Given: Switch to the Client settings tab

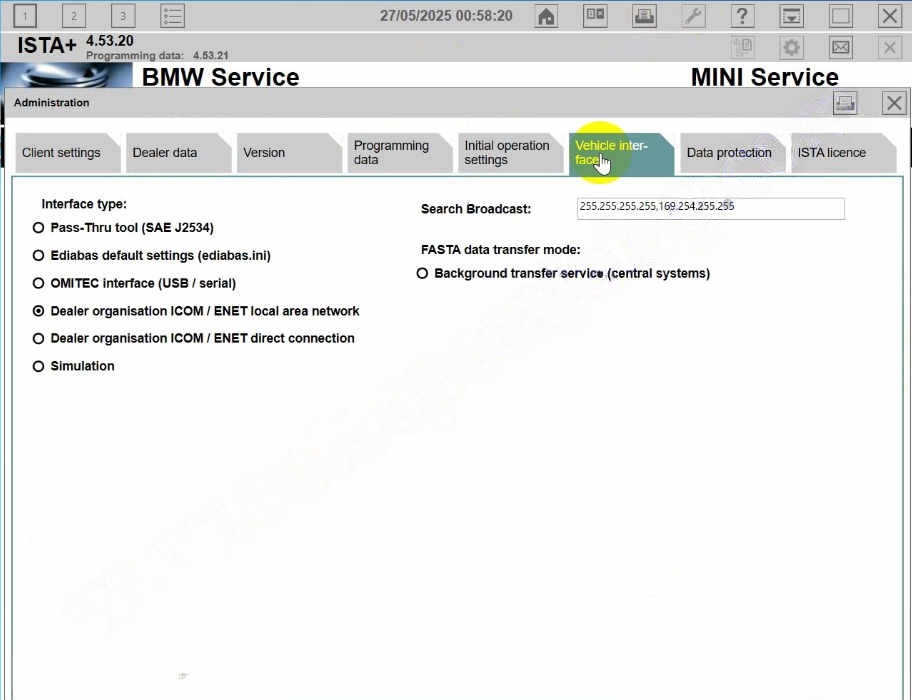Looking at the screenshot, I should (67, 153).
